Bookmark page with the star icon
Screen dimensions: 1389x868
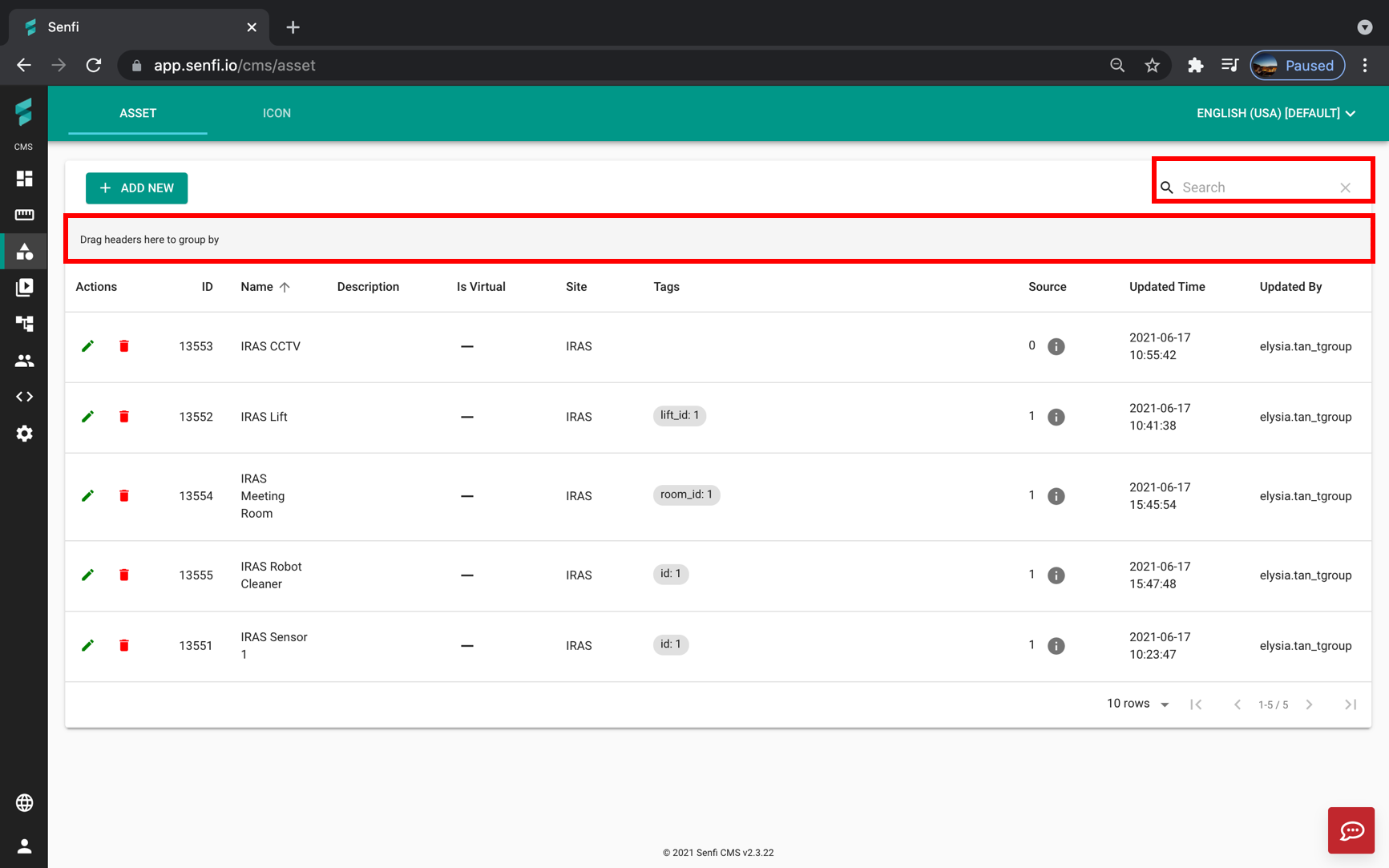pyautogui.click(x=1152, y=66)
